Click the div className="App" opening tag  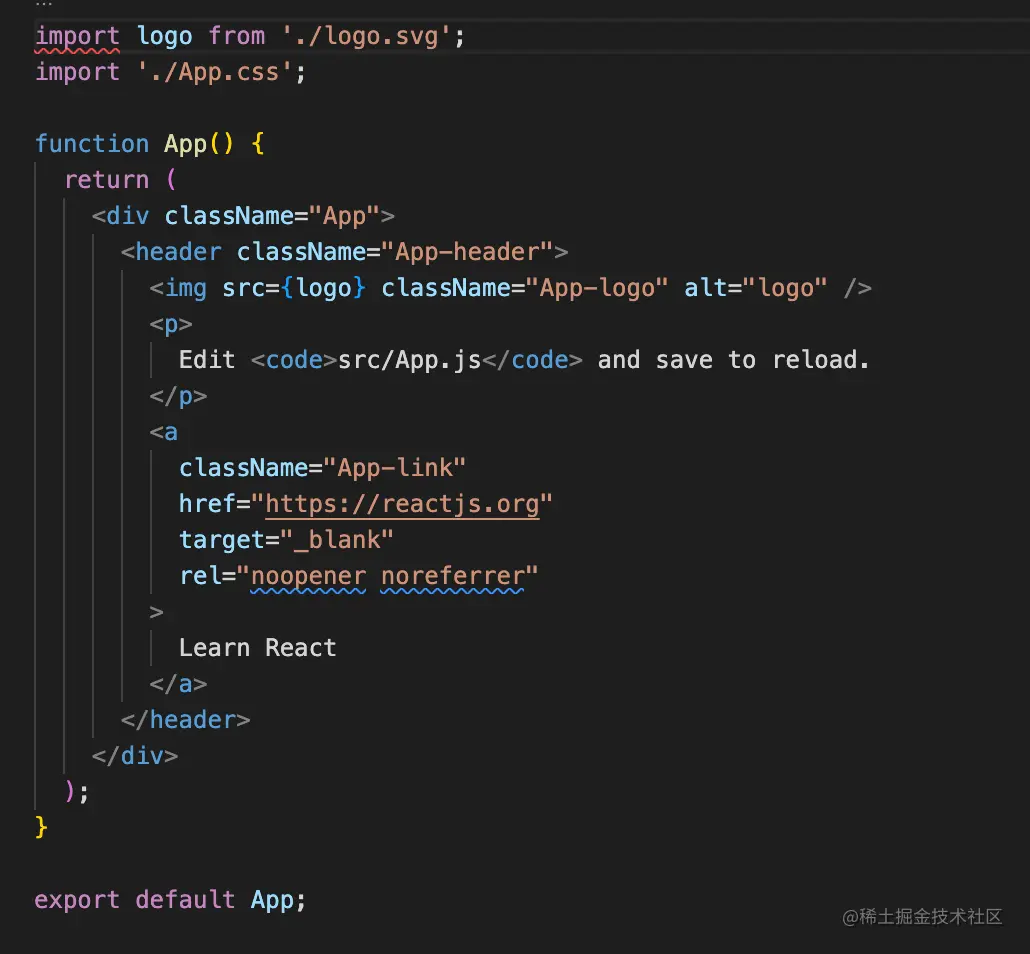click(x=243, y=216)
